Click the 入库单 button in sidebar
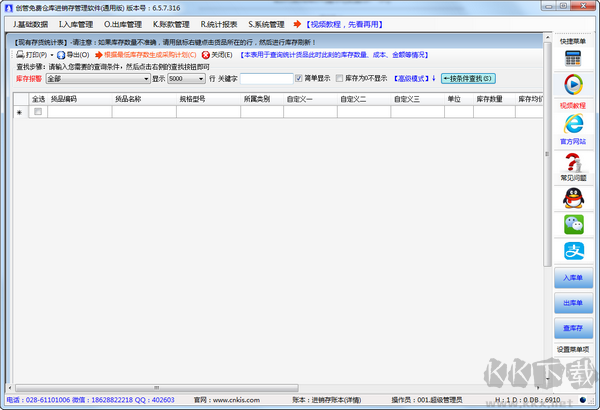 572,277
